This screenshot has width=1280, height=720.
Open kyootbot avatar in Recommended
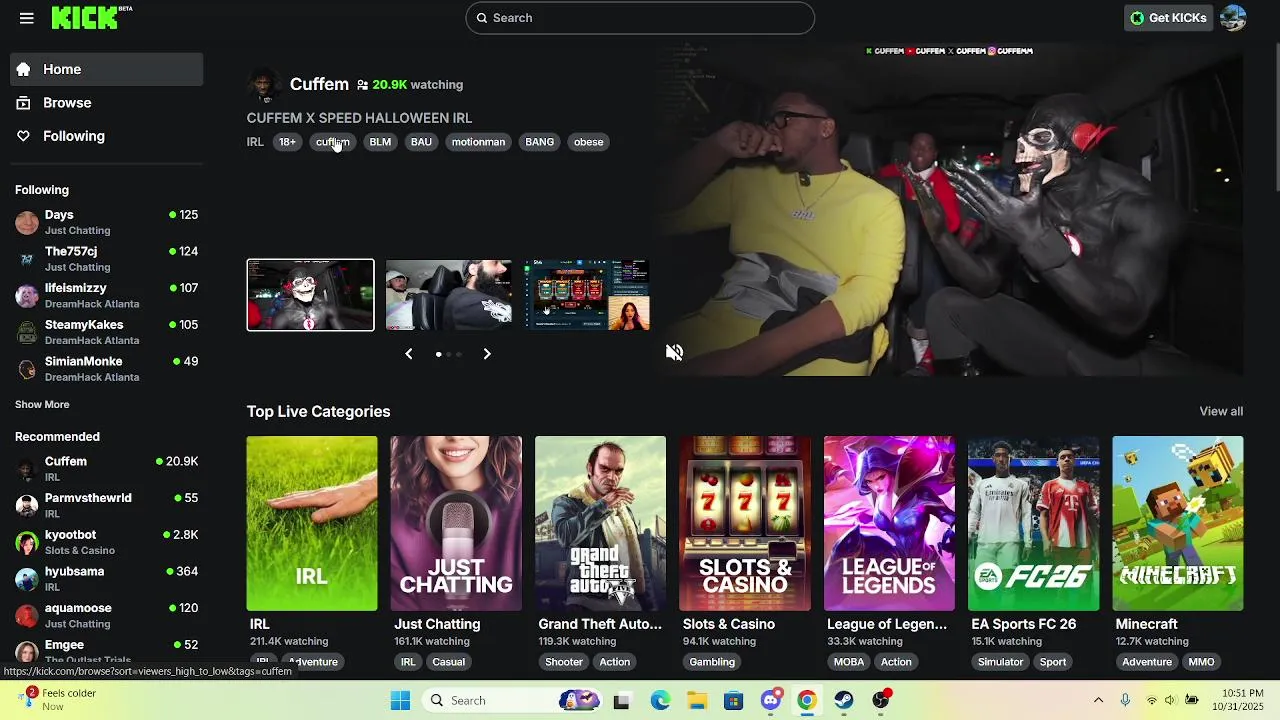click(27, 542)
